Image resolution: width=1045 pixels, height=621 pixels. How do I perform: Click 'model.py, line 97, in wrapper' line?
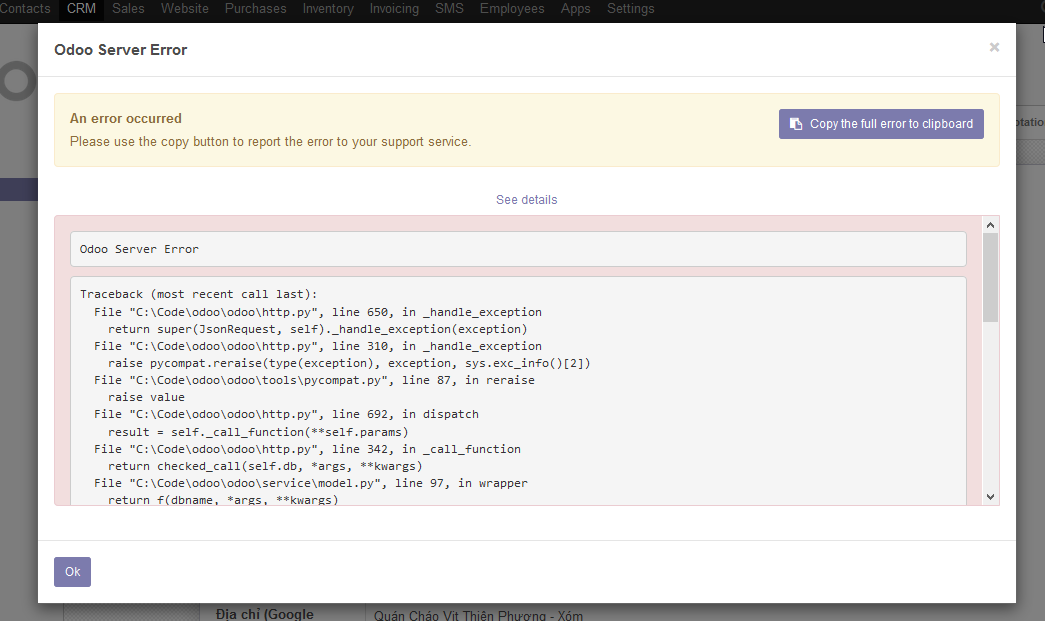pos(311,483)
